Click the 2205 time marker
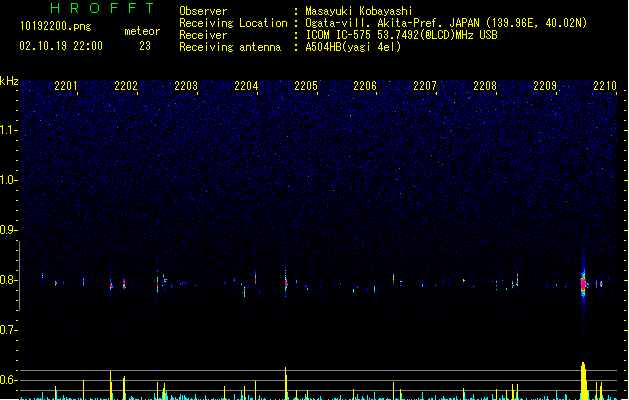629x400 pixels. point(306,86)
